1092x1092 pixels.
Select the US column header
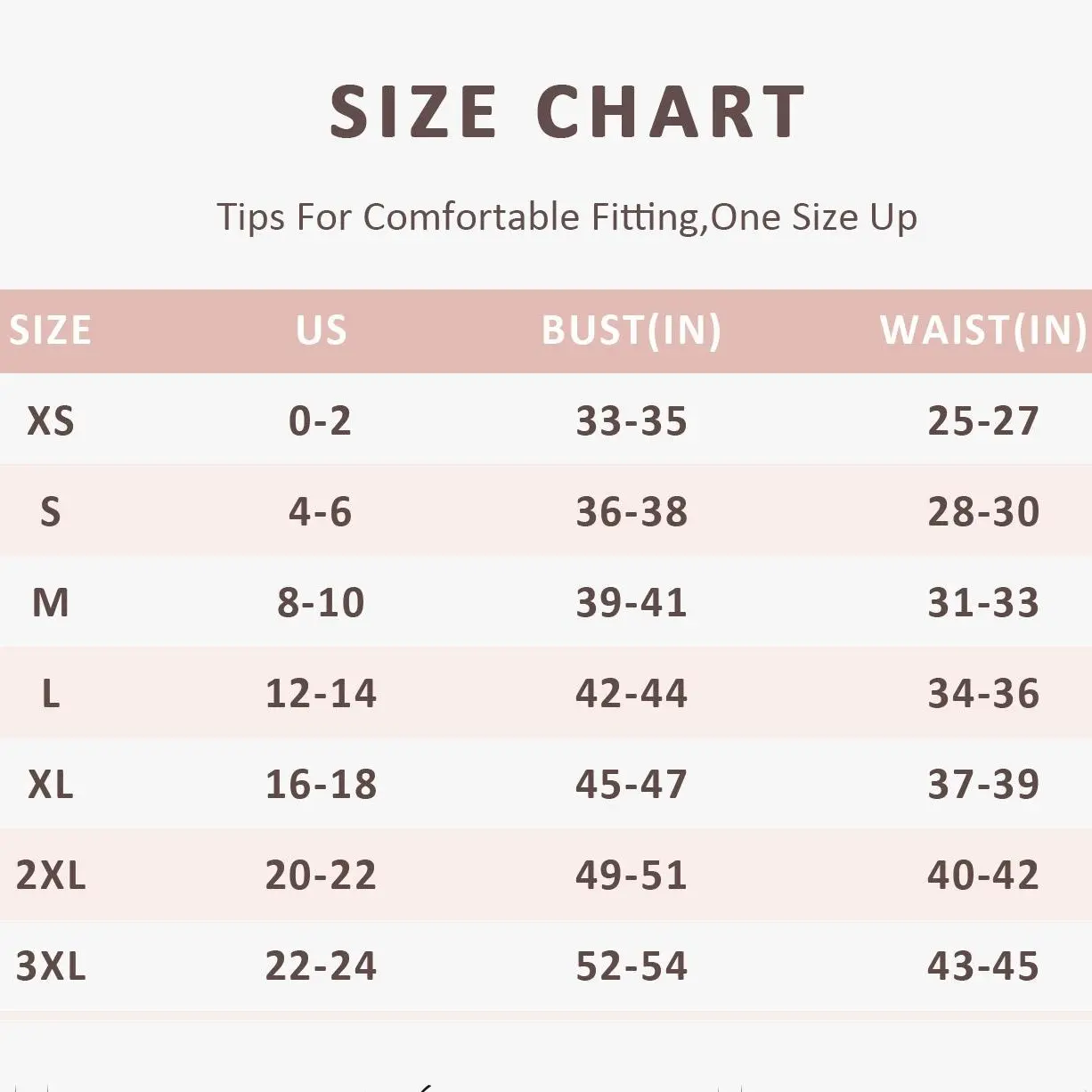(322, 330)
